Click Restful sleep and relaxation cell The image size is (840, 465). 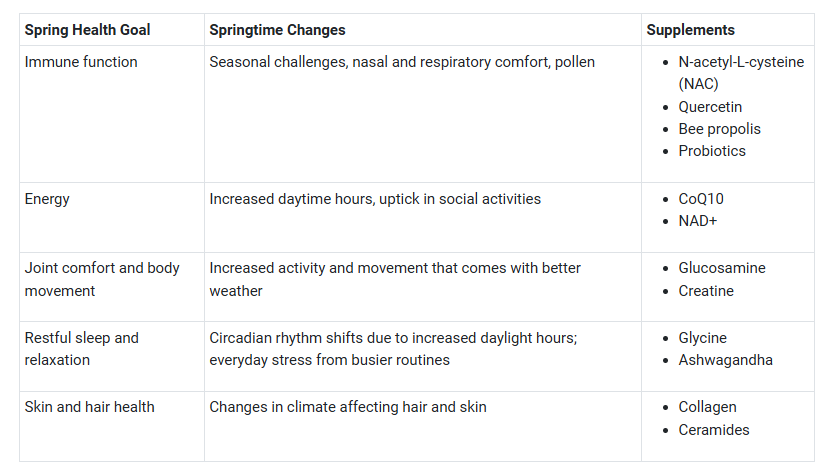click(x=81, y=349)
